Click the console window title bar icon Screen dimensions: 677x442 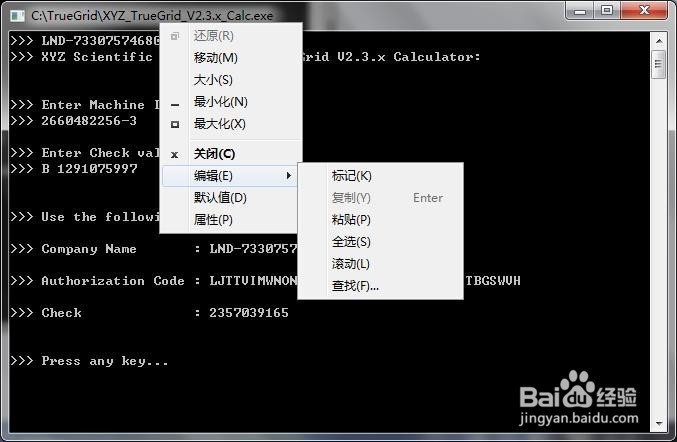17,16
